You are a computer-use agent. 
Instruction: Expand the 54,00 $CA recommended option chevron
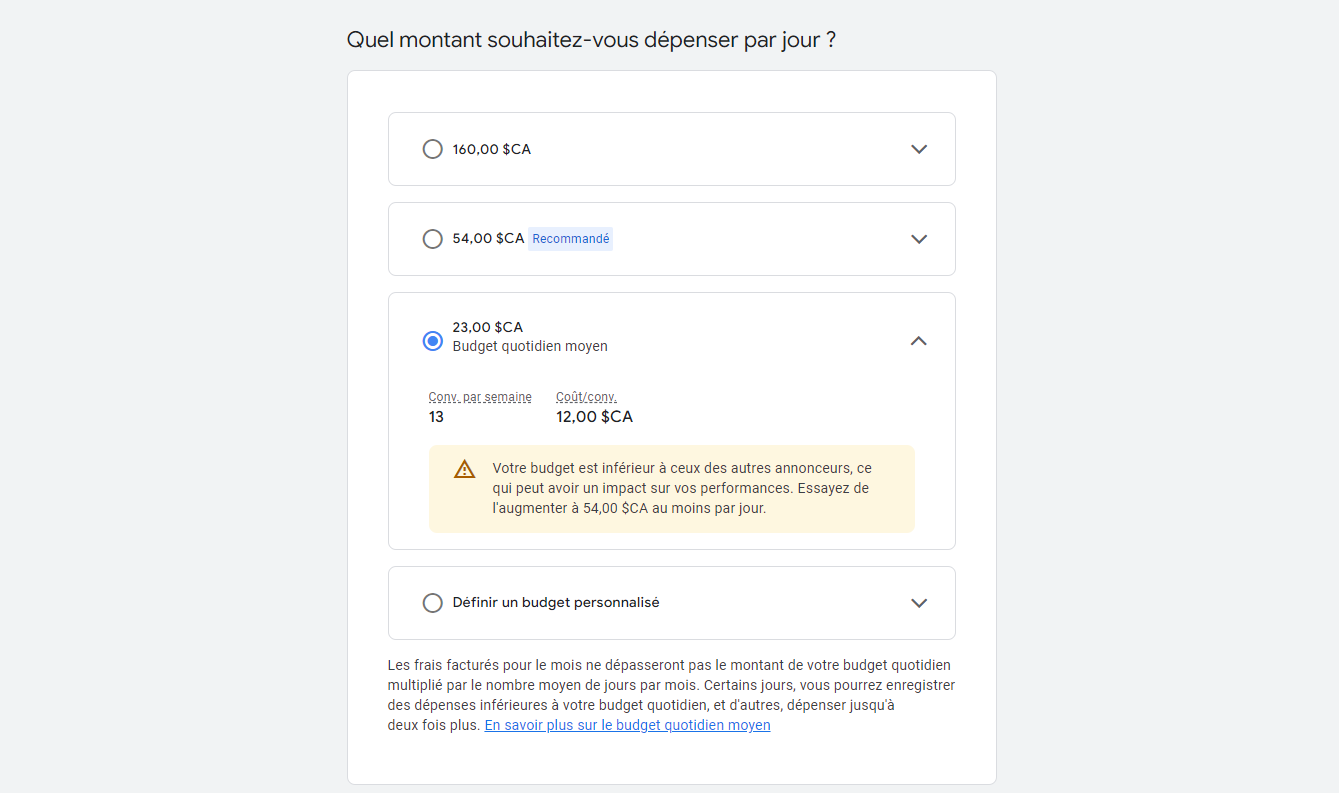919,239
